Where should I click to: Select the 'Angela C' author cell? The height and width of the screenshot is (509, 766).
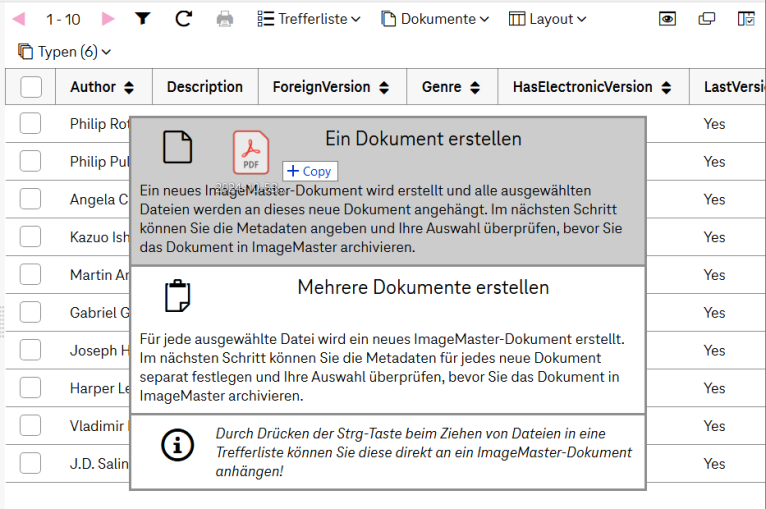tap(99, 199)
